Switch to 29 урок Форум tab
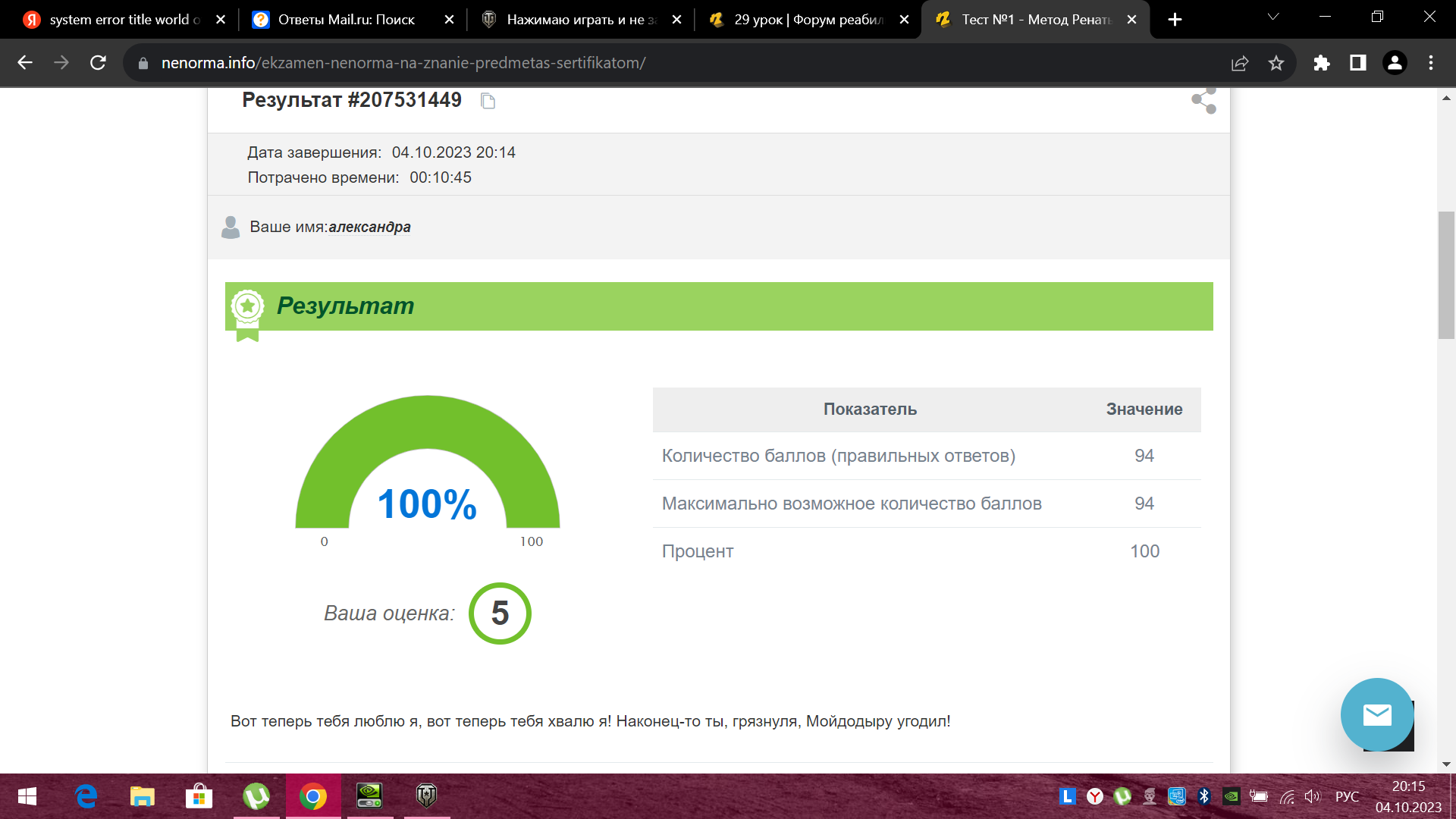This screenshot has height=819, width=1456. [807, 20]
